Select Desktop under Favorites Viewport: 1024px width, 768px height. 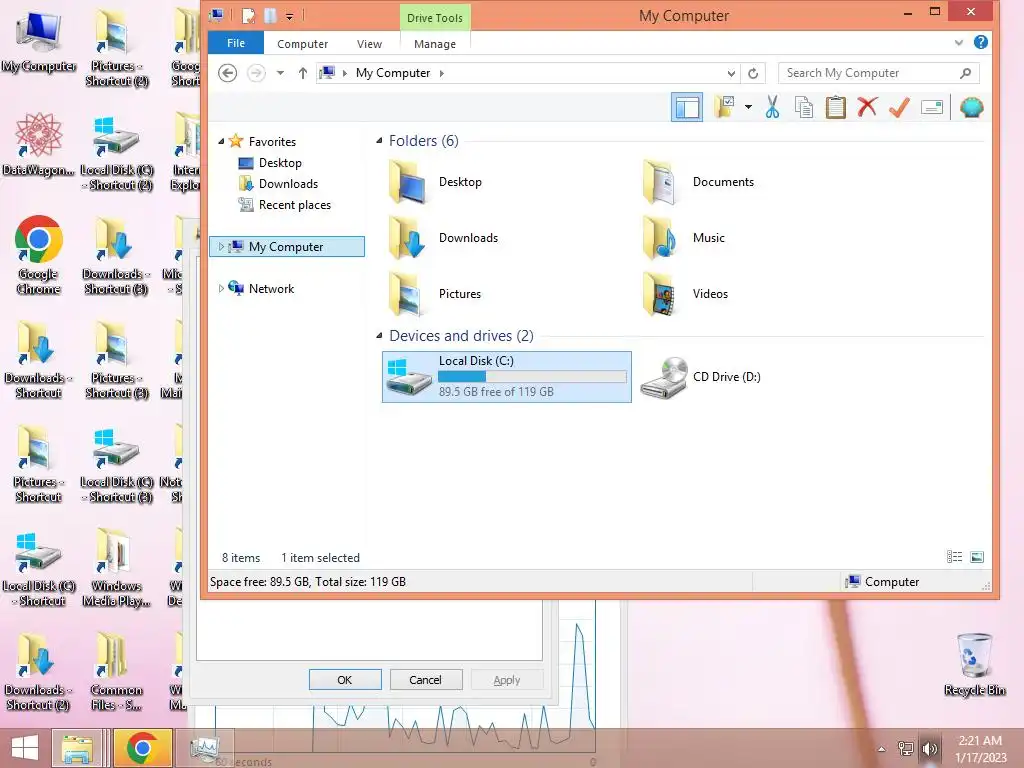270,163
